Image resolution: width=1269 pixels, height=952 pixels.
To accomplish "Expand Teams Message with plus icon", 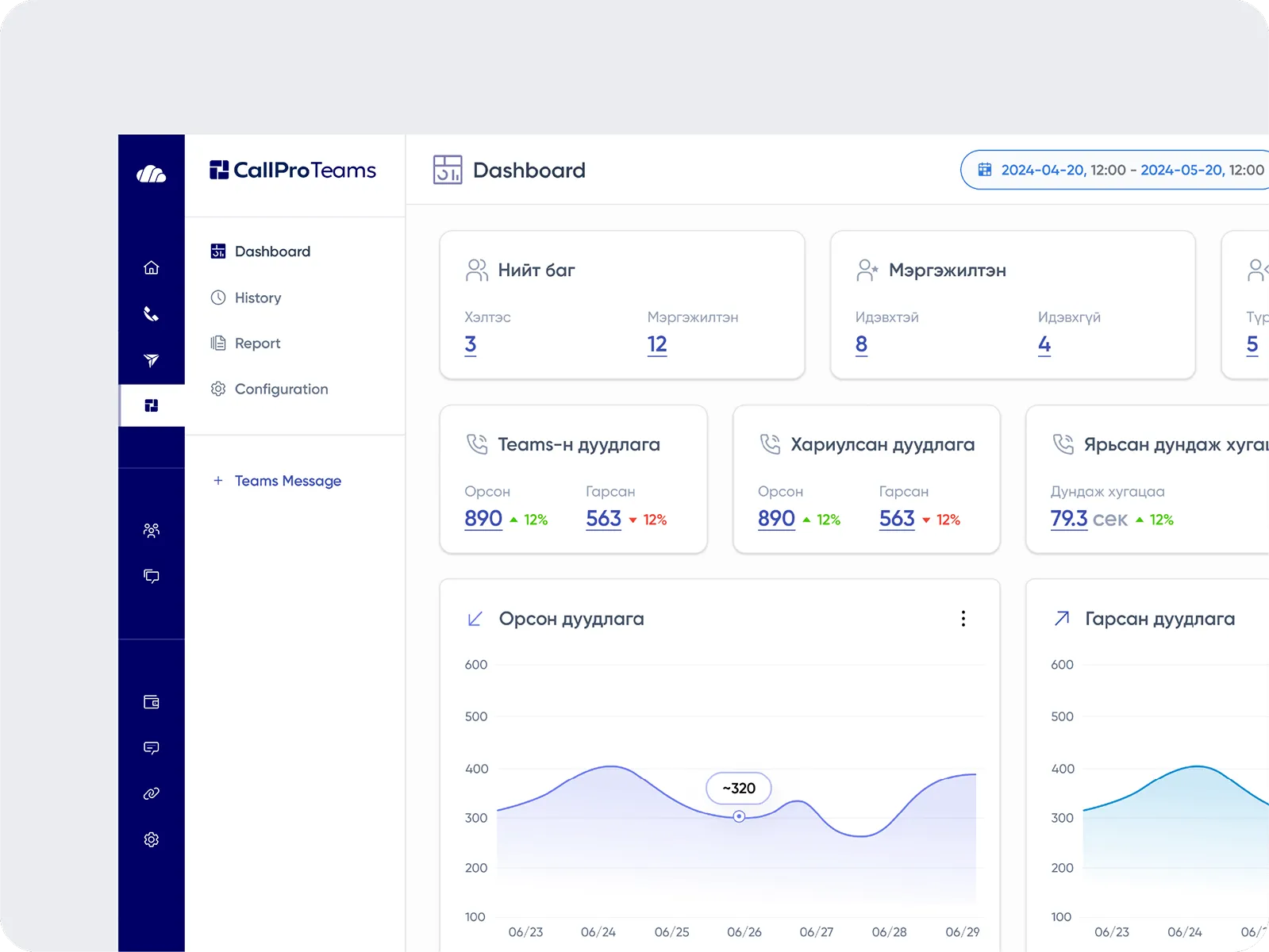I will click(x=218, y=481).
